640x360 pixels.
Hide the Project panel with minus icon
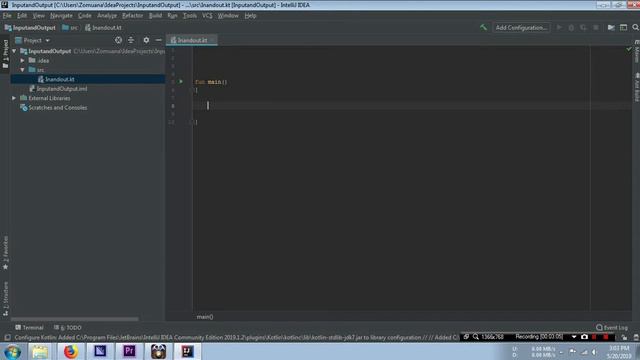pos(158,40)
